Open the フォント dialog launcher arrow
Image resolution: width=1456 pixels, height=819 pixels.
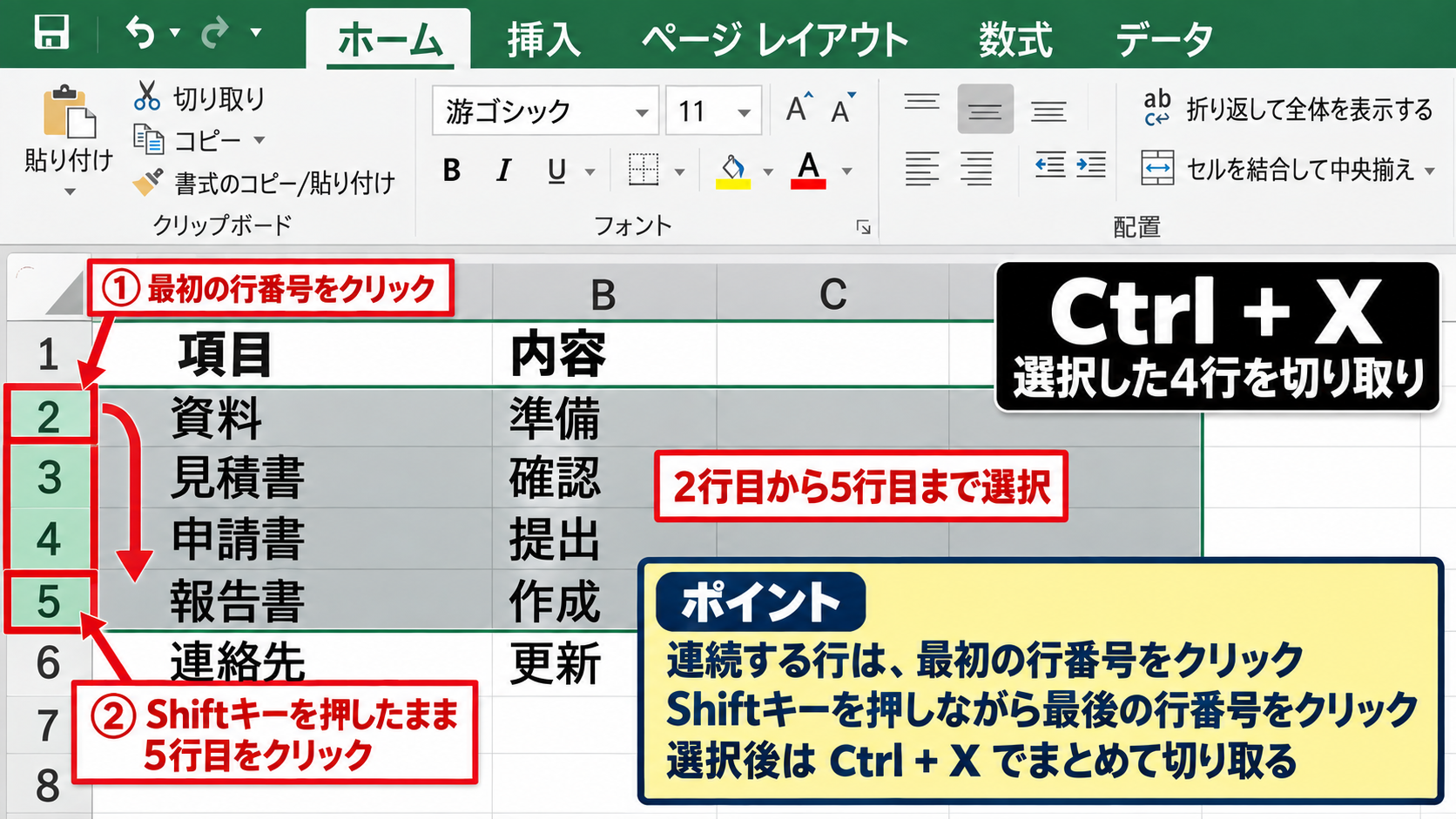[x=864, y=227]
